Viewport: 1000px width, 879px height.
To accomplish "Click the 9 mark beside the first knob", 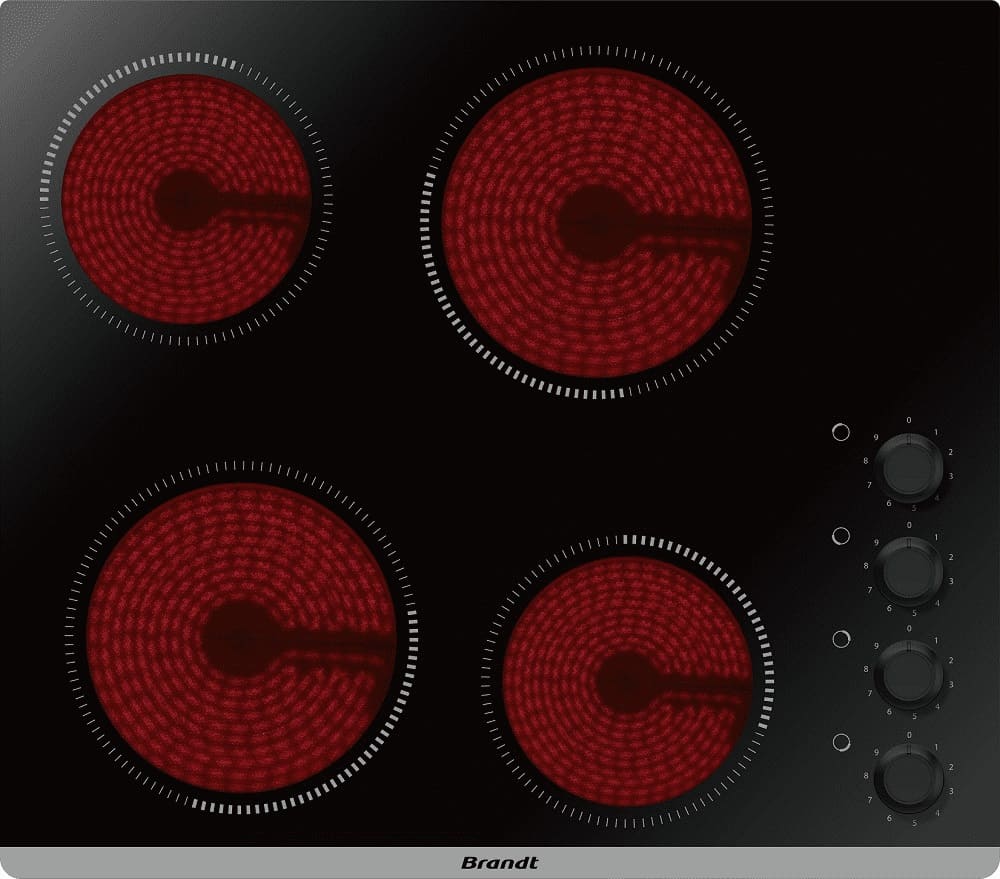I will coord(876,437).
